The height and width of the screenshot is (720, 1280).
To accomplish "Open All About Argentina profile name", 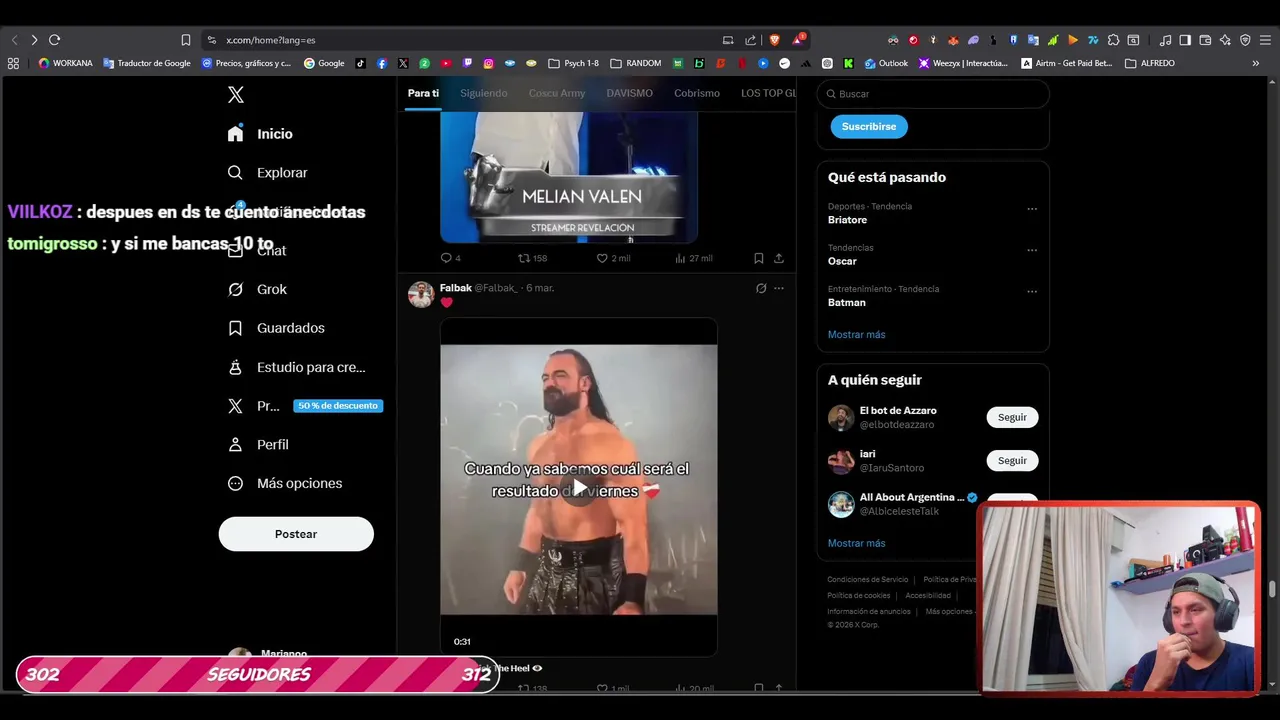I will point(912,497).
